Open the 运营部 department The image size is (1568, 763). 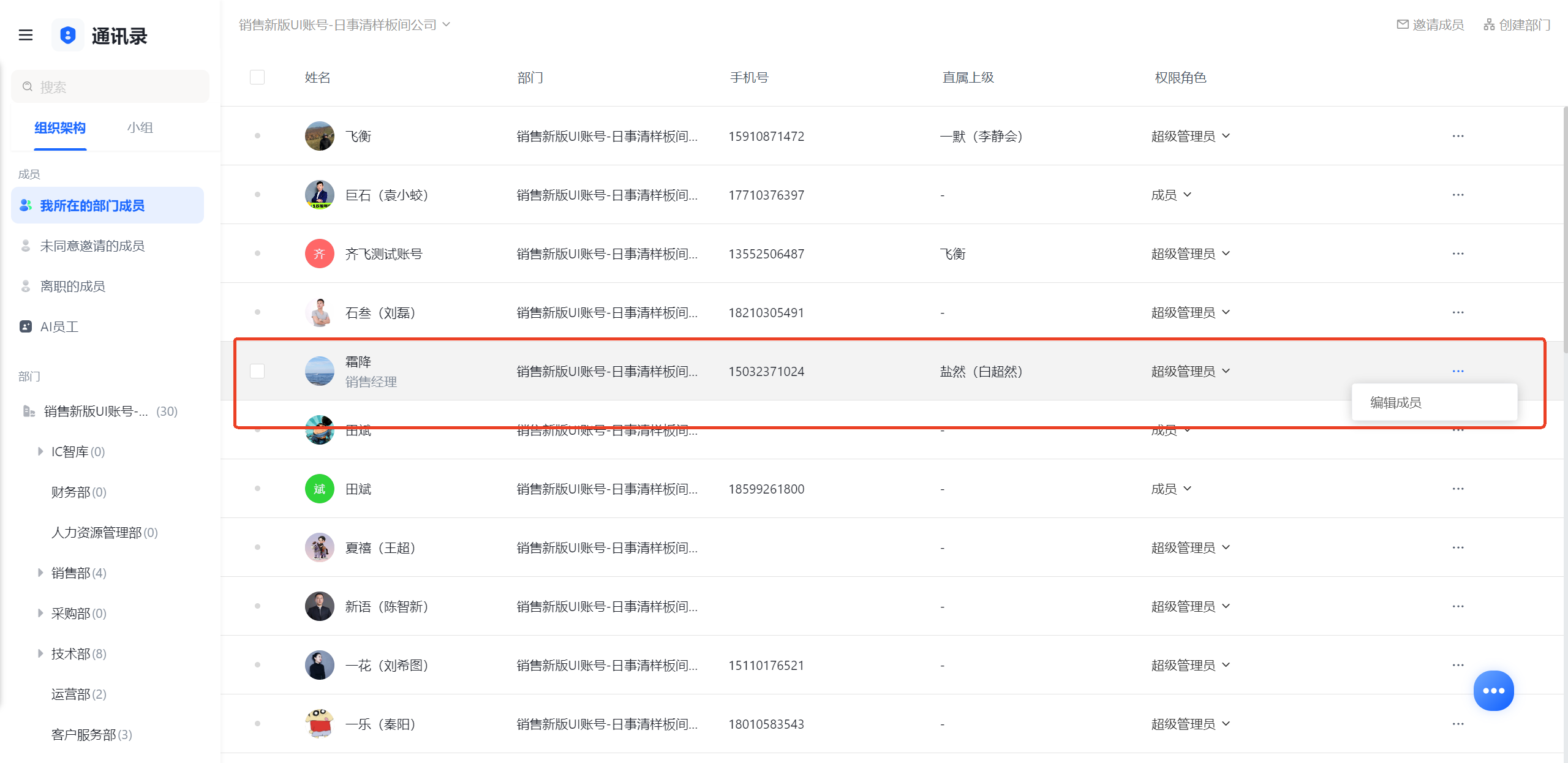(79, 694)
